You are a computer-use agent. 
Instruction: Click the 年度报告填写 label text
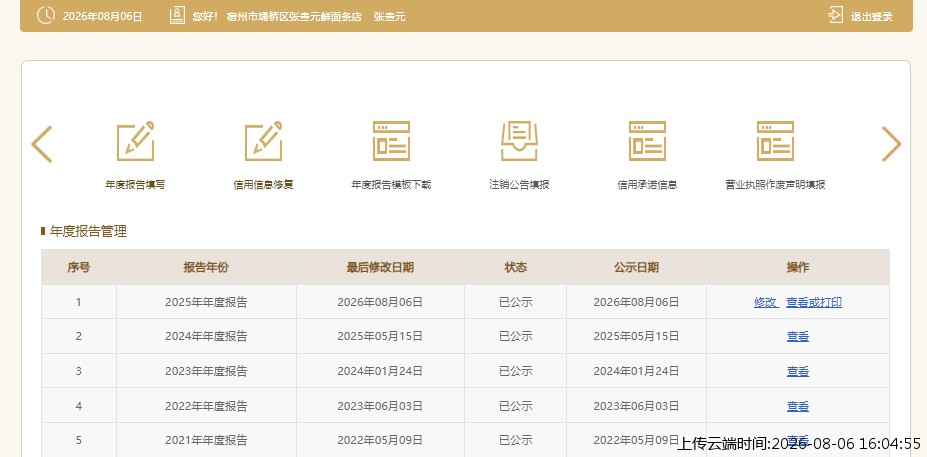pos(135,184)
